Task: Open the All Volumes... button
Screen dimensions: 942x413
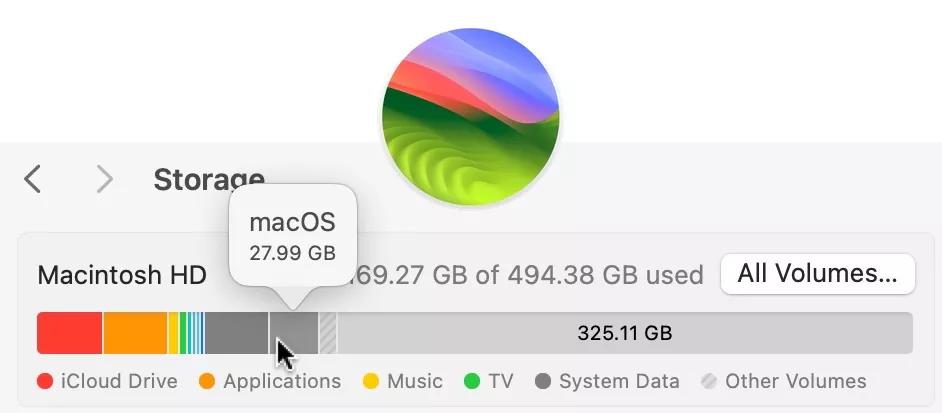Action: (x=817, y=274)
